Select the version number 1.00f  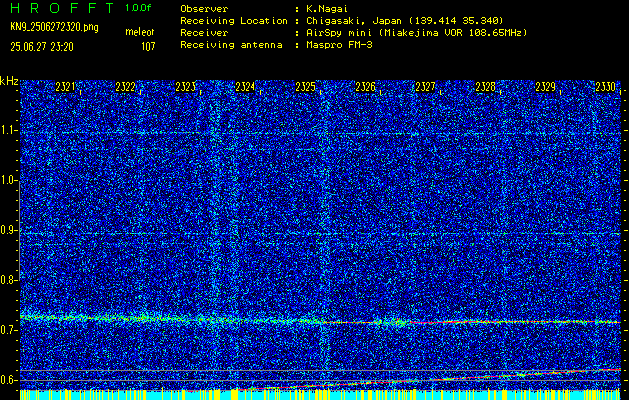coord(138,8)
